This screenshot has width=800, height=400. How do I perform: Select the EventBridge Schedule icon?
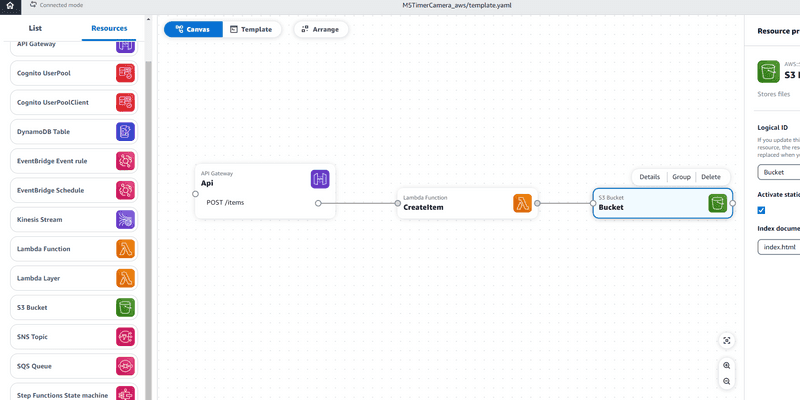126,190
